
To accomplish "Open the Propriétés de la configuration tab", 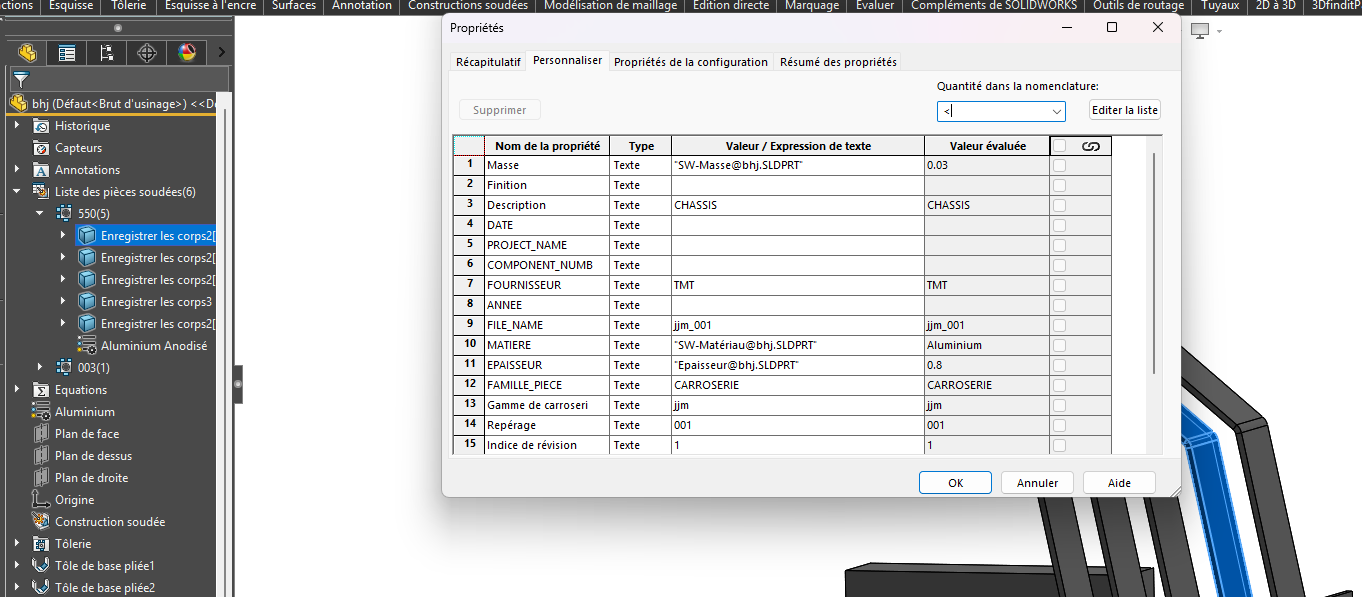I will point(690,62).
